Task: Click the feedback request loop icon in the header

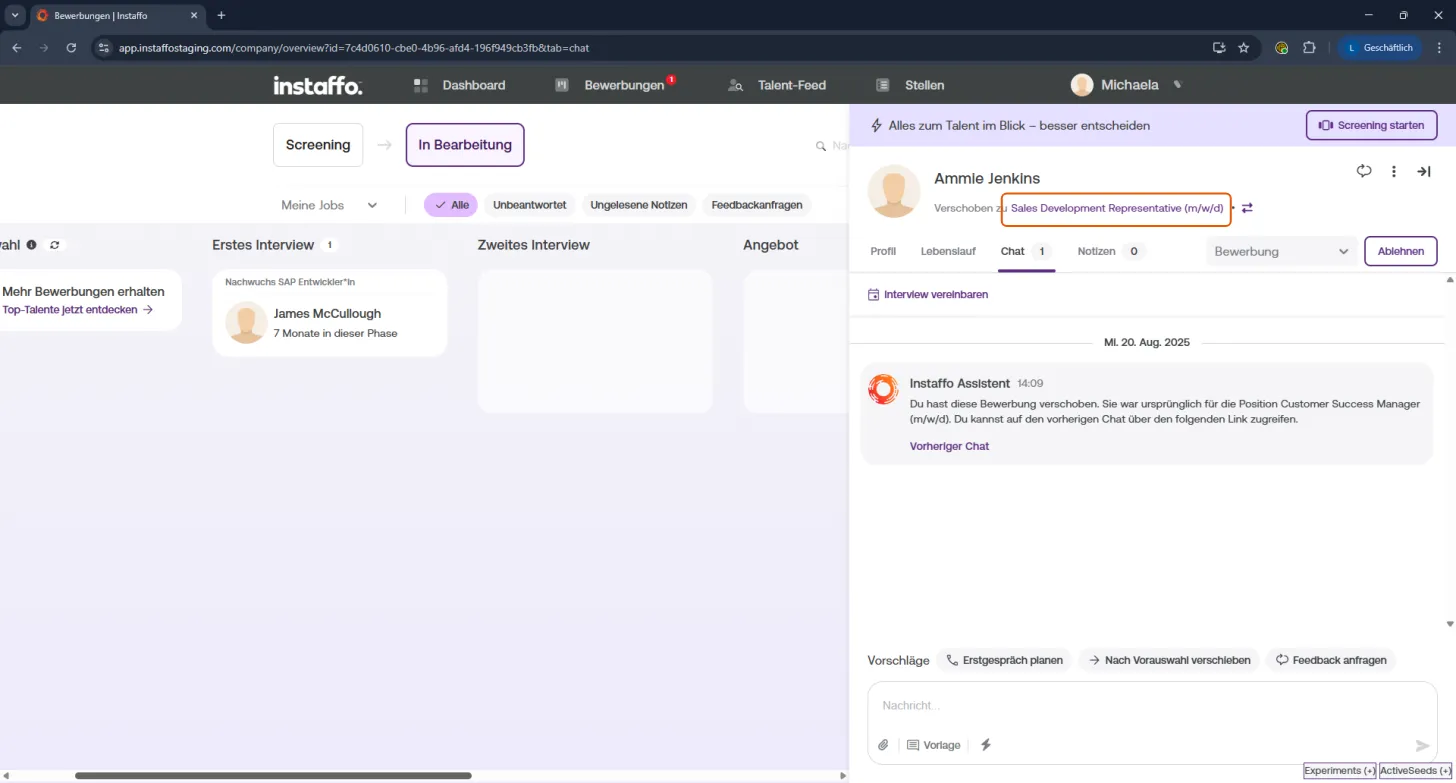Action: 1364,171
